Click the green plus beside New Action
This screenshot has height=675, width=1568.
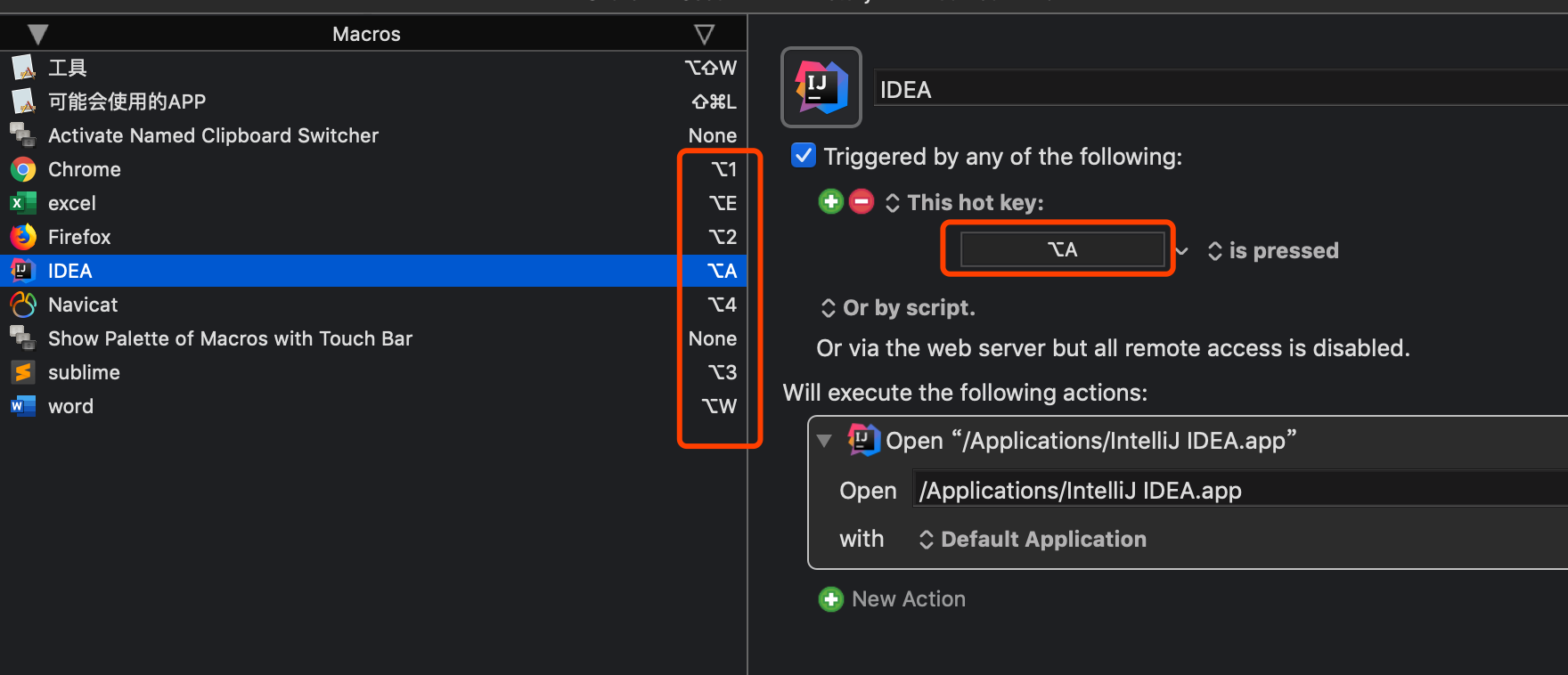pos(830,599)
